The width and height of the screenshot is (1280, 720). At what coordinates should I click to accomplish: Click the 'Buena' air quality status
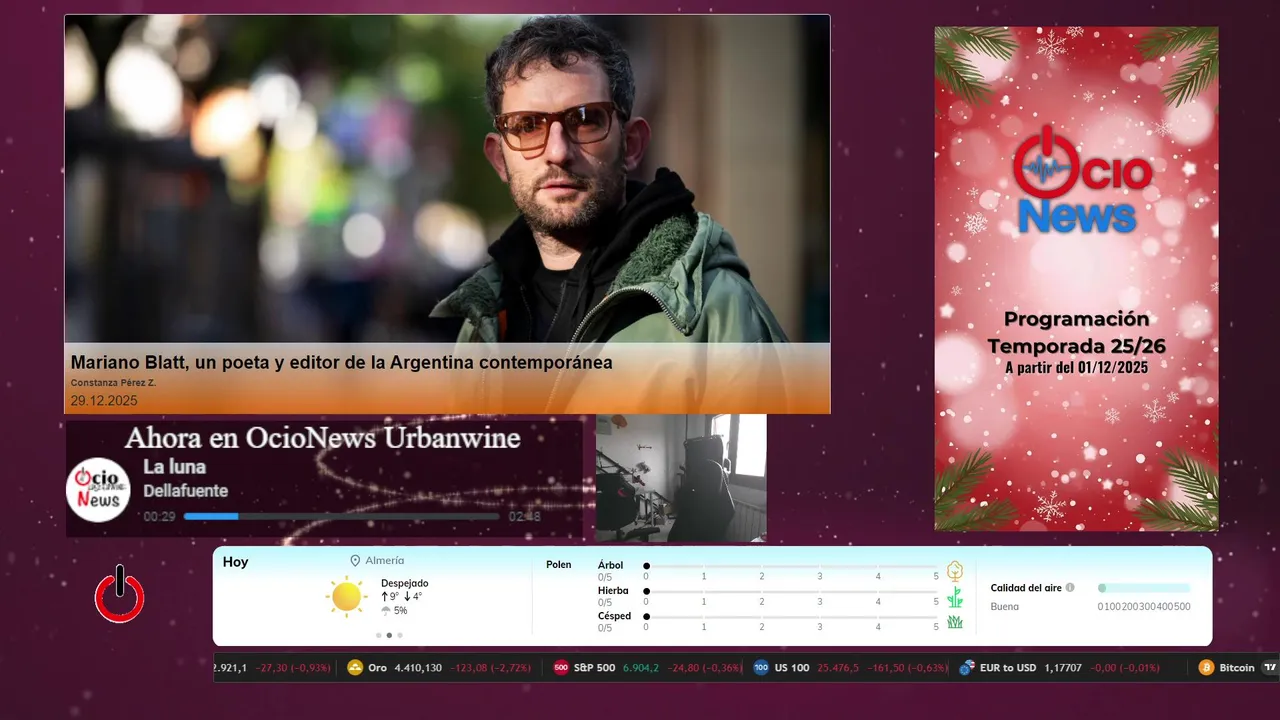[1004, 607]
